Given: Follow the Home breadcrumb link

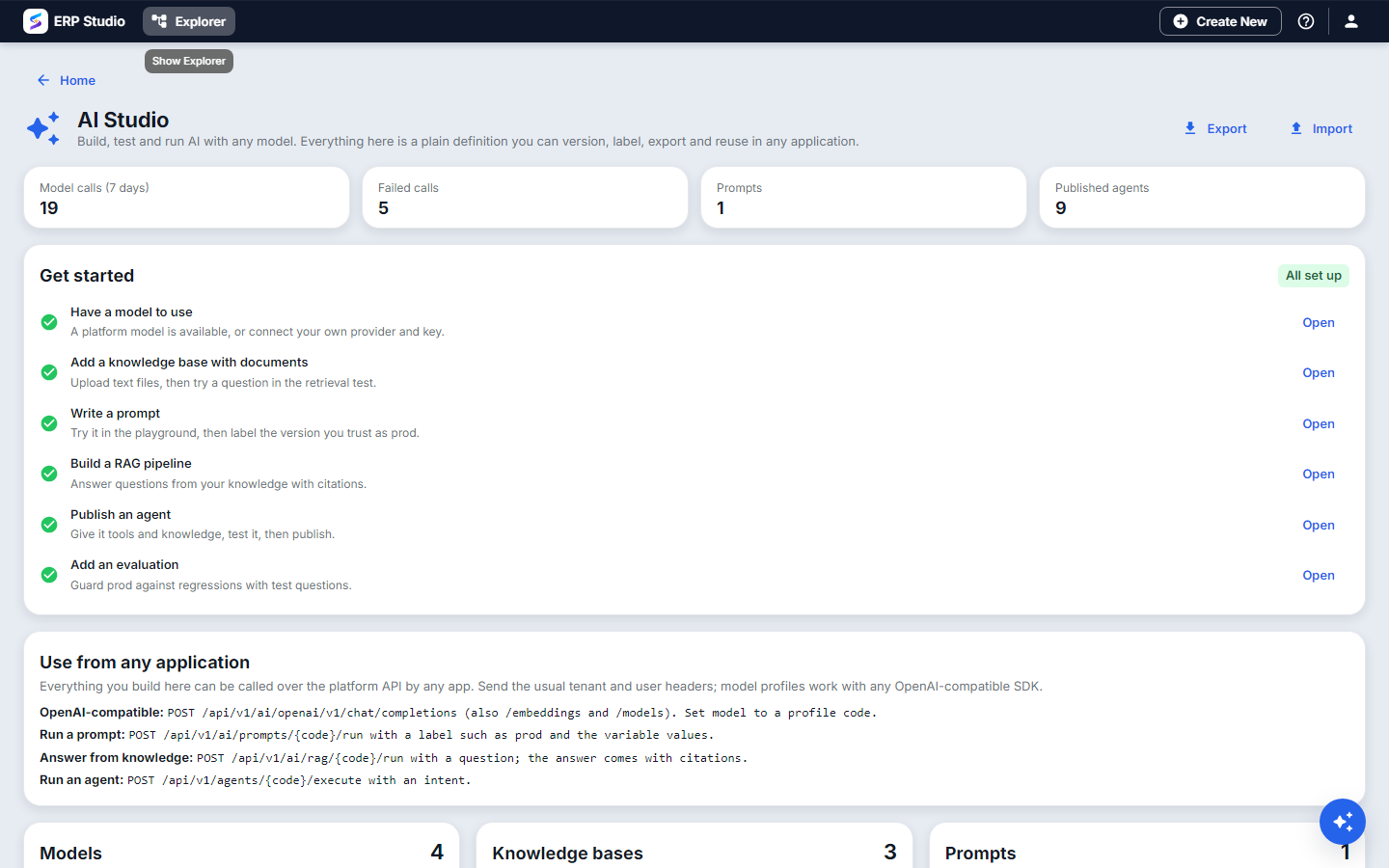Looking at the screenshot, I should point(77,80).
